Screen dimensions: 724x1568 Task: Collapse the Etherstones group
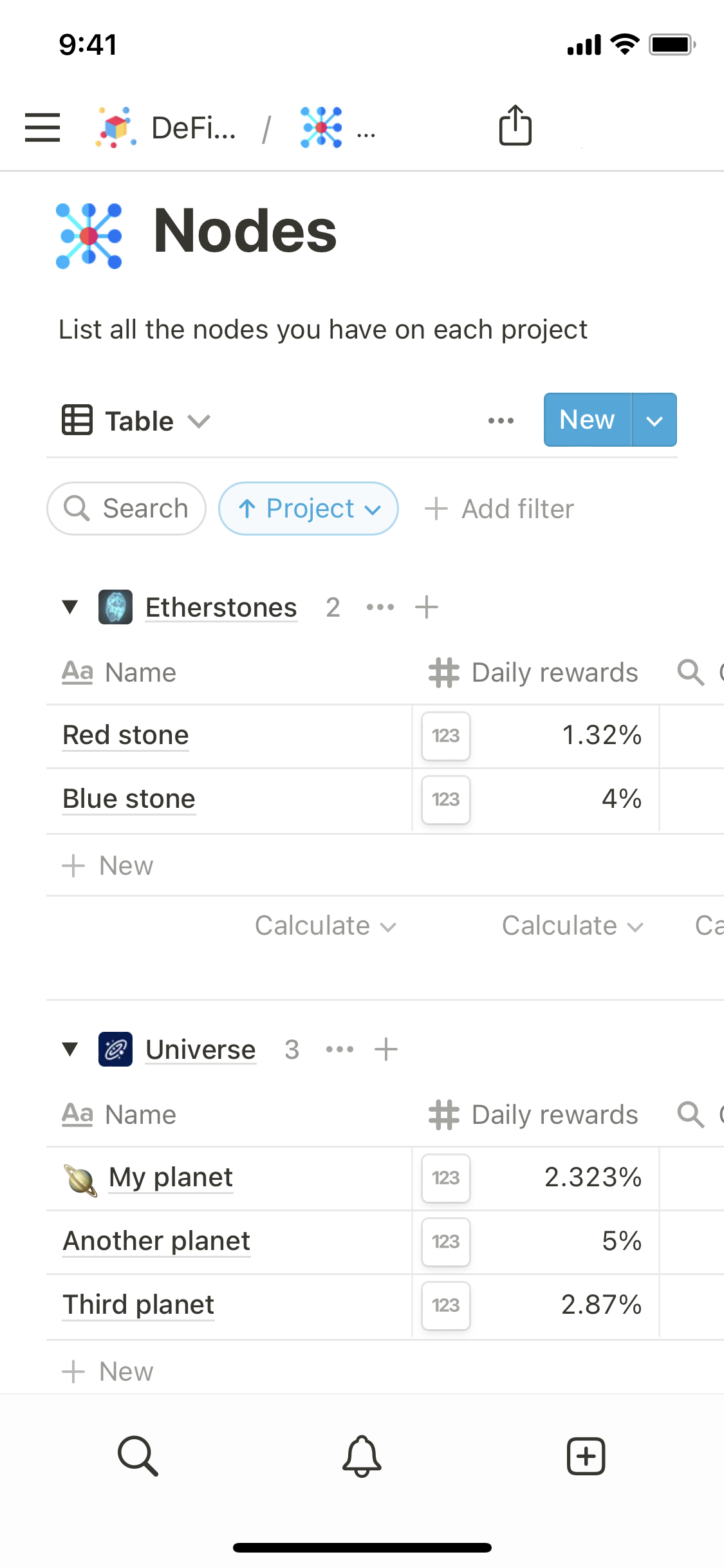pos(70,607)
